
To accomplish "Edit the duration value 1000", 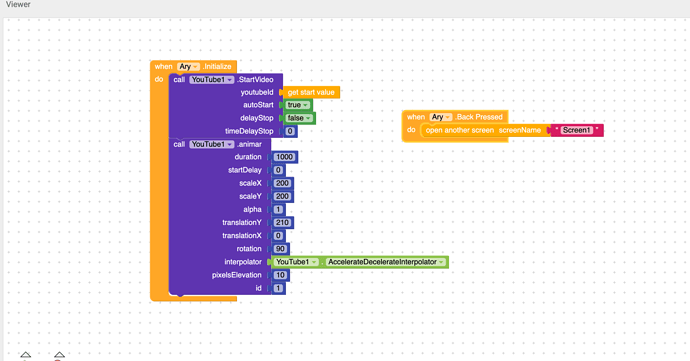I will pos(284,157).
